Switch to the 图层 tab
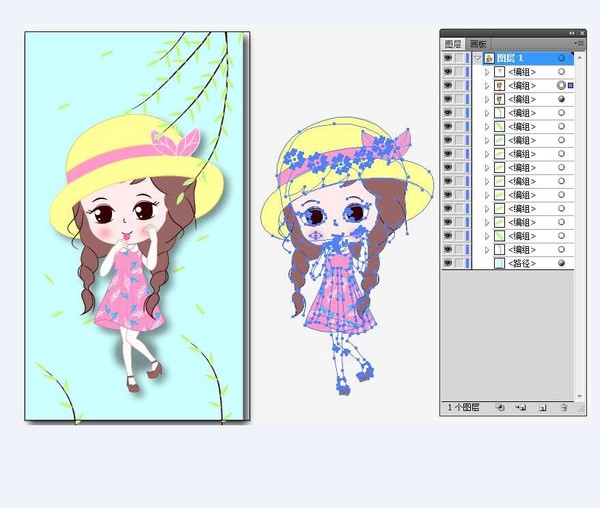600x508 pixels. coord(453,44)
